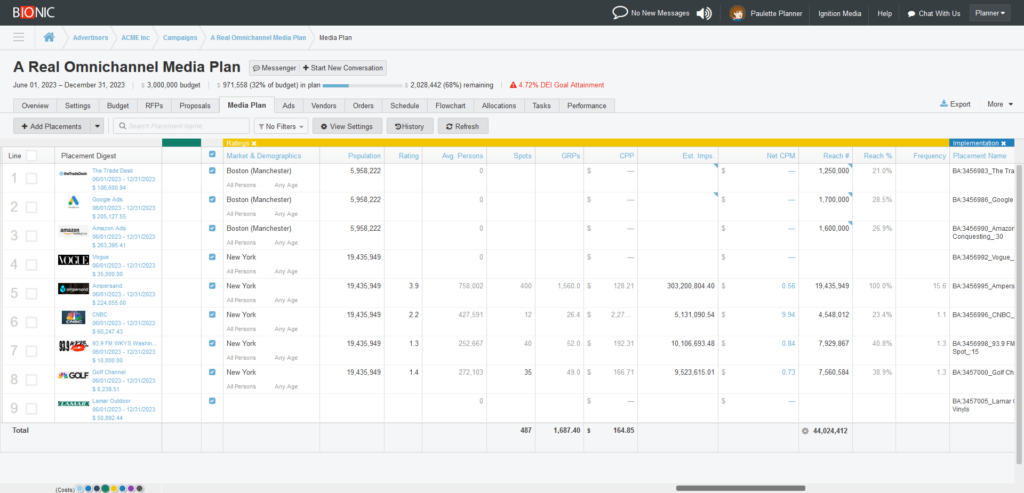The image size is (1024, 493).
Task: Click the View Settings button
Action: (x=347, y=126)
